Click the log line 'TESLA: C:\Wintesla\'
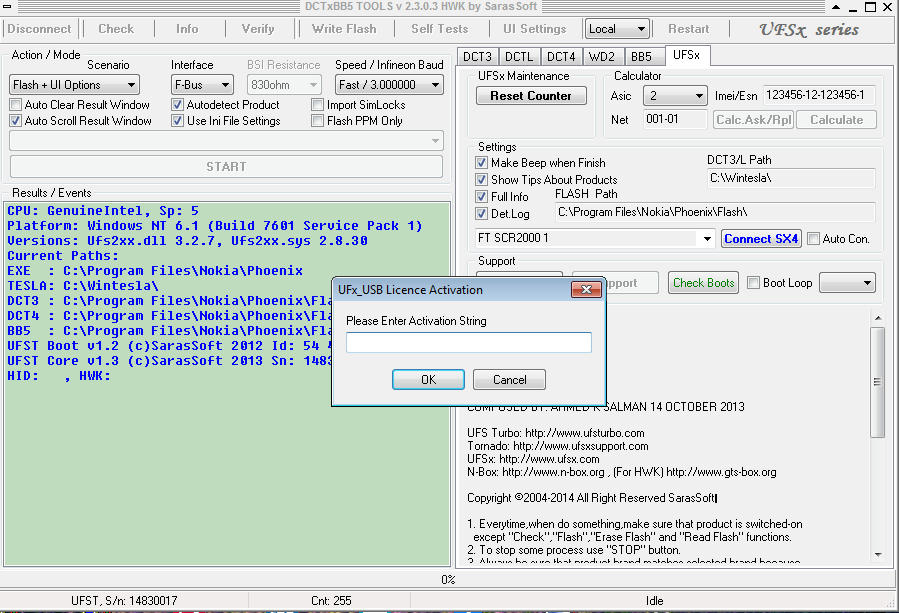The width and height of the screenshot is (899, 613). point(83,286)
